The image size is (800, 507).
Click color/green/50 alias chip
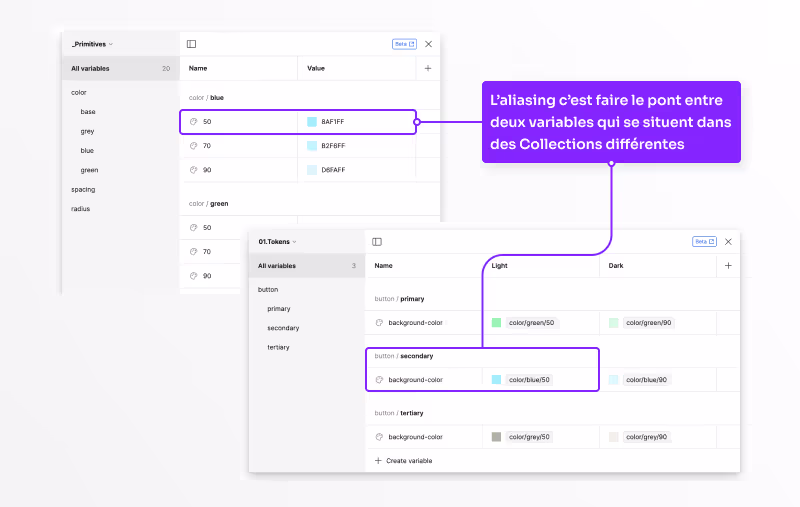pos(532,323)
